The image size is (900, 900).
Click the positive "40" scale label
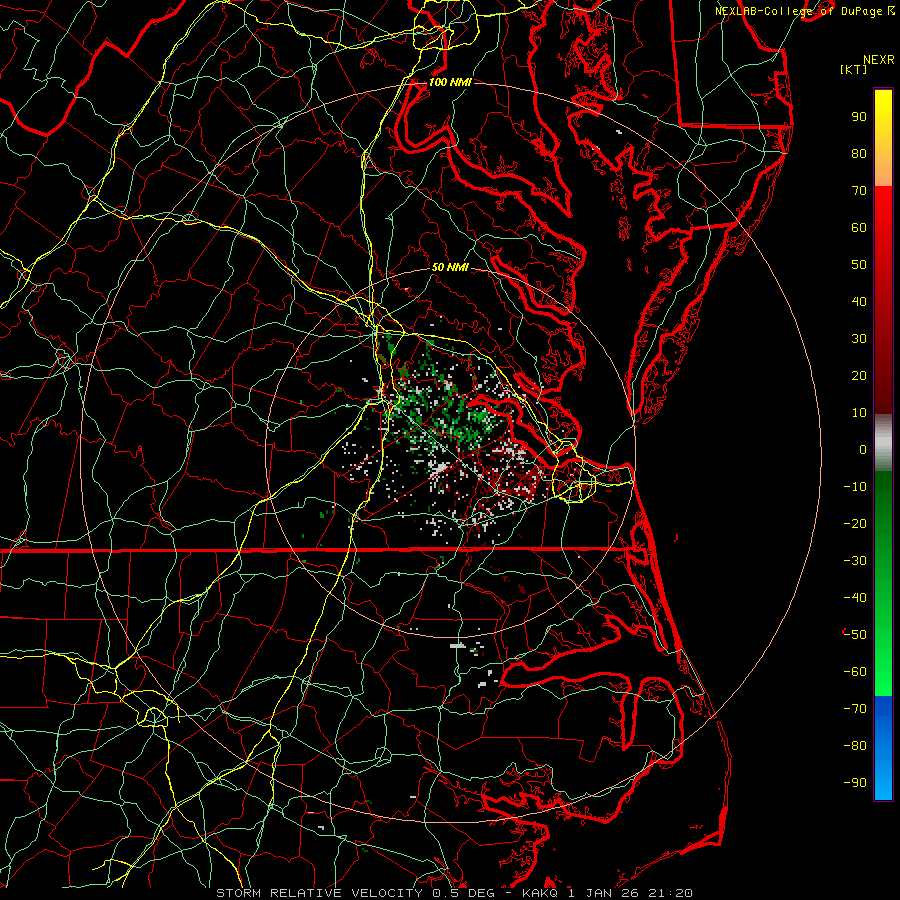[x=859, y=302]
